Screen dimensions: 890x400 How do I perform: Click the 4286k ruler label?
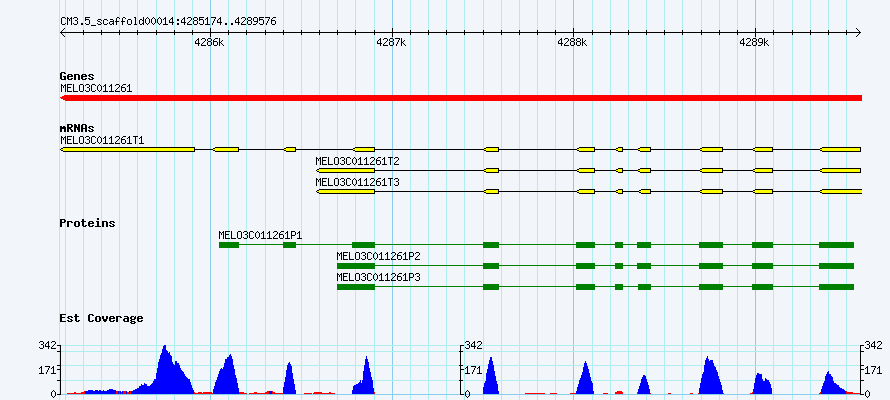209,43
